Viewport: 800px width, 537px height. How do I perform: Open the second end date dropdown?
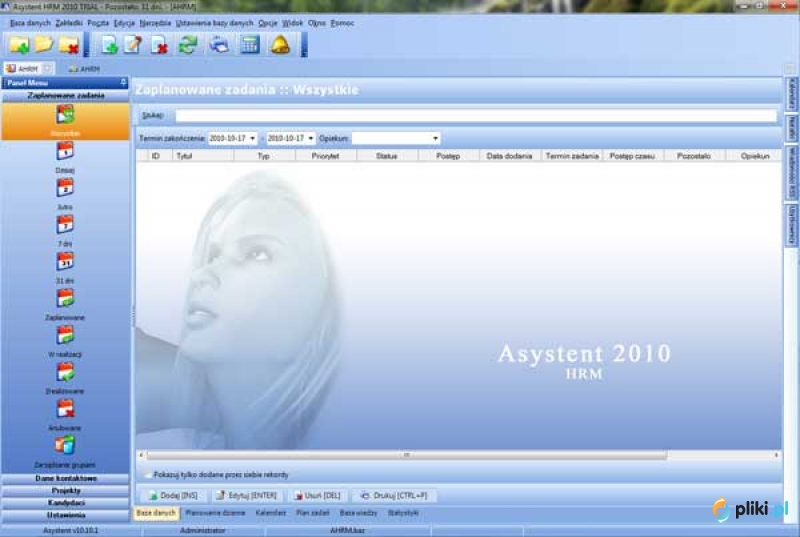coord(310,138)
